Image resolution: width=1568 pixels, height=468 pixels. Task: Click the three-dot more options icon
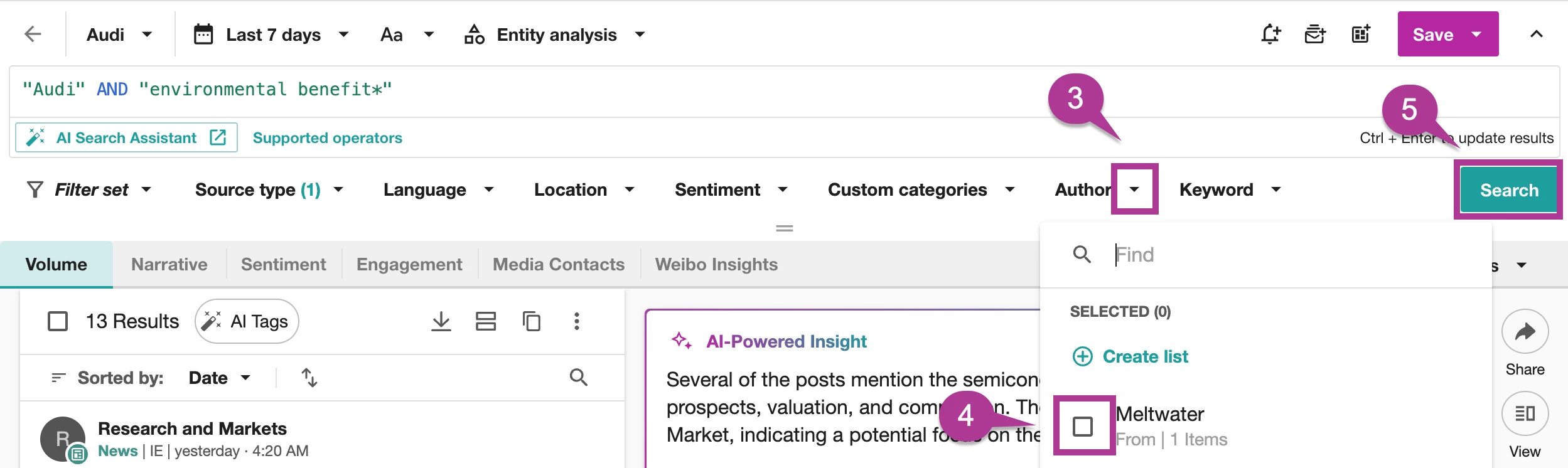pyautogui.click(x=576, y=321)
